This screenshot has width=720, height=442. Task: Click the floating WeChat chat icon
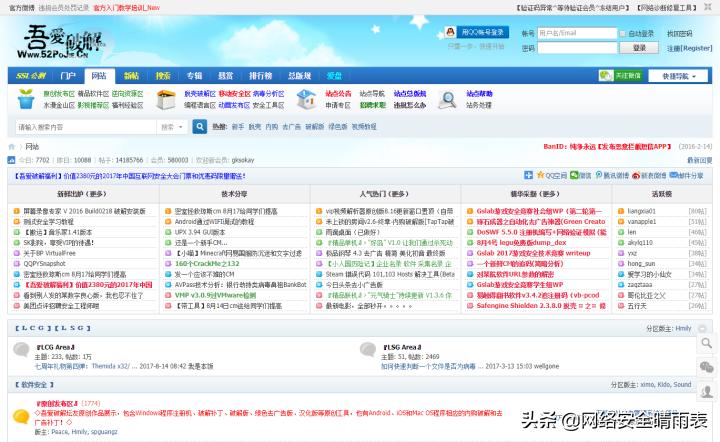tap(707, 367)
